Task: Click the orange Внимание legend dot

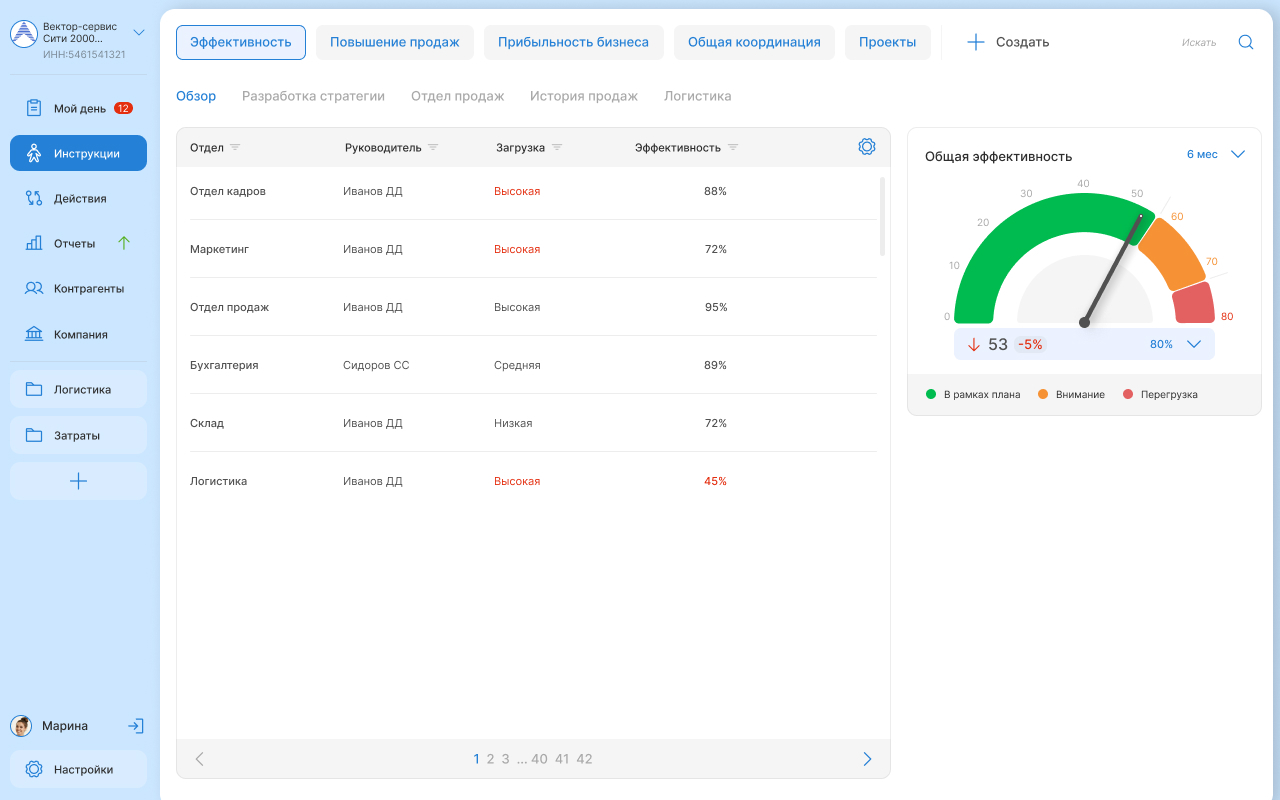Action: coord(1043,394)
